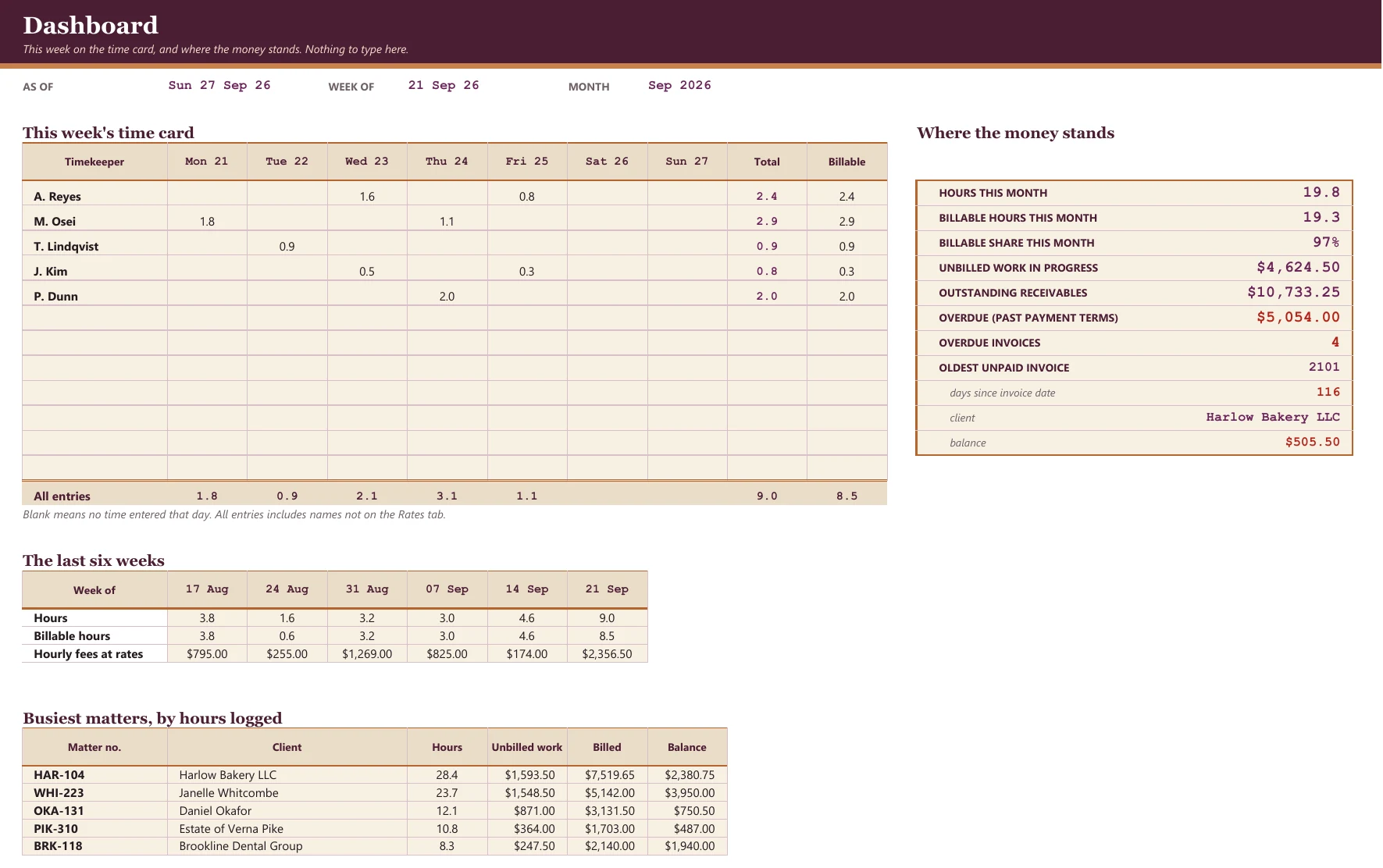The width and height of the screenshot is (1383, 868).
Task: Select HAR-104 billed amount $7,519.65
Action: tap(610, 775)
